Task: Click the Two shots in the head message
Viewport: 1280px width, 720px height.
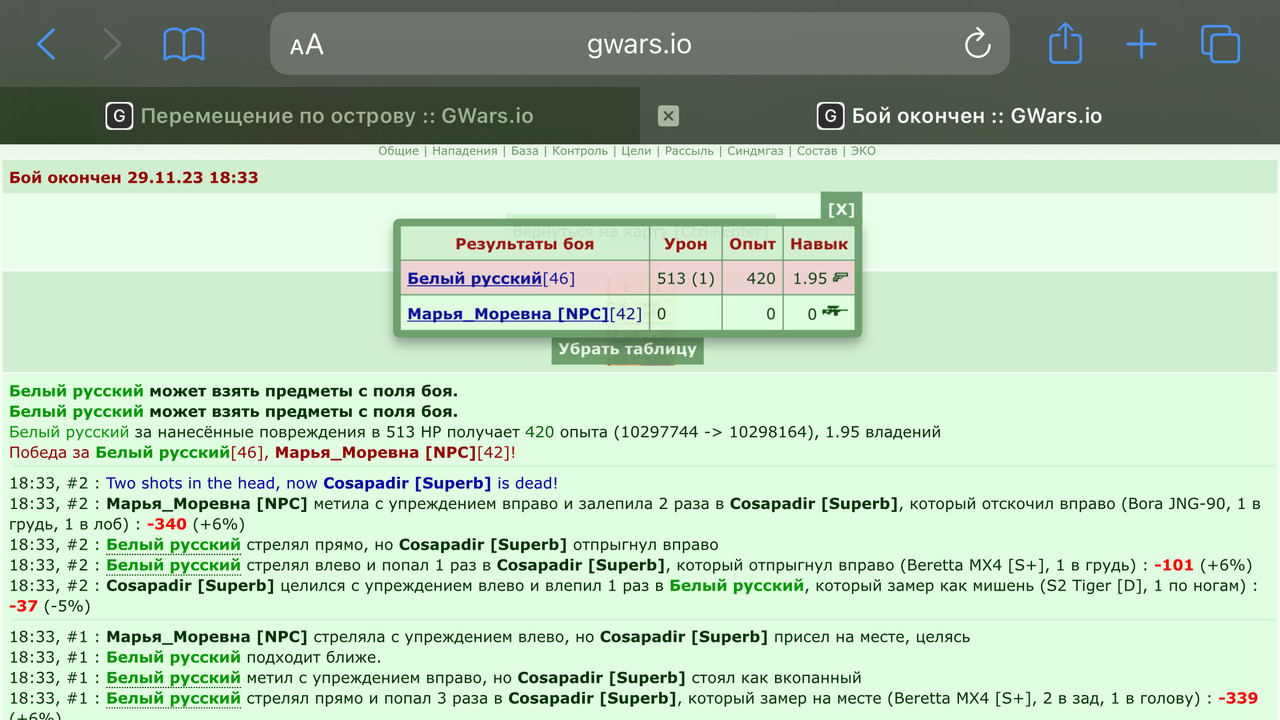Action: pos(332,484)
